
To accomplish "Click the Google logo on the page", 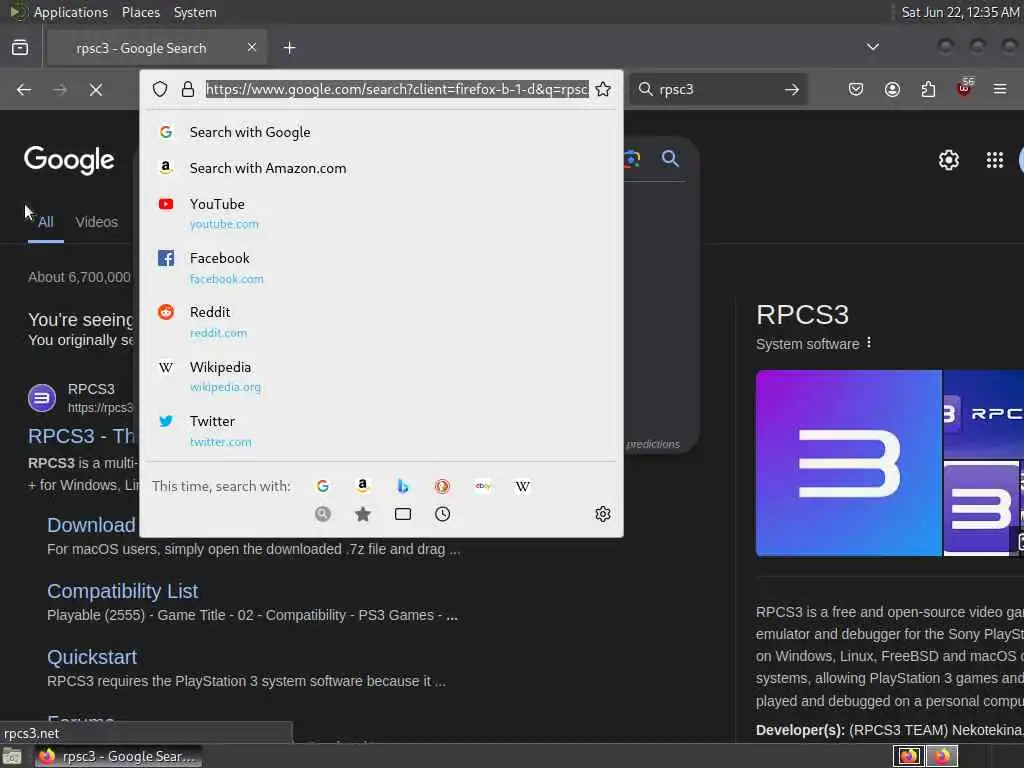I will (69, 160).
